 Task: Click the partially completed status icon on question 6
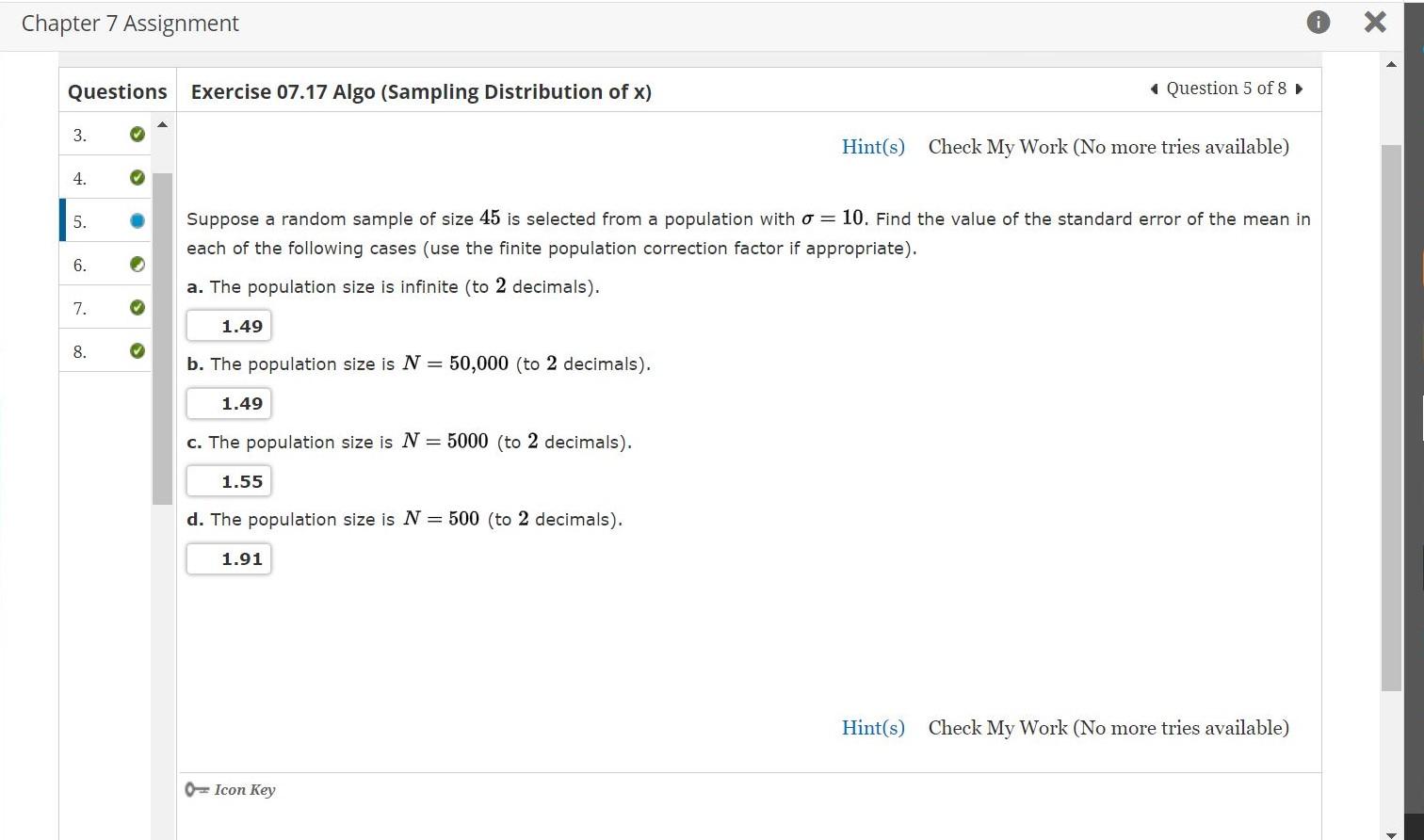click(138, 264)
